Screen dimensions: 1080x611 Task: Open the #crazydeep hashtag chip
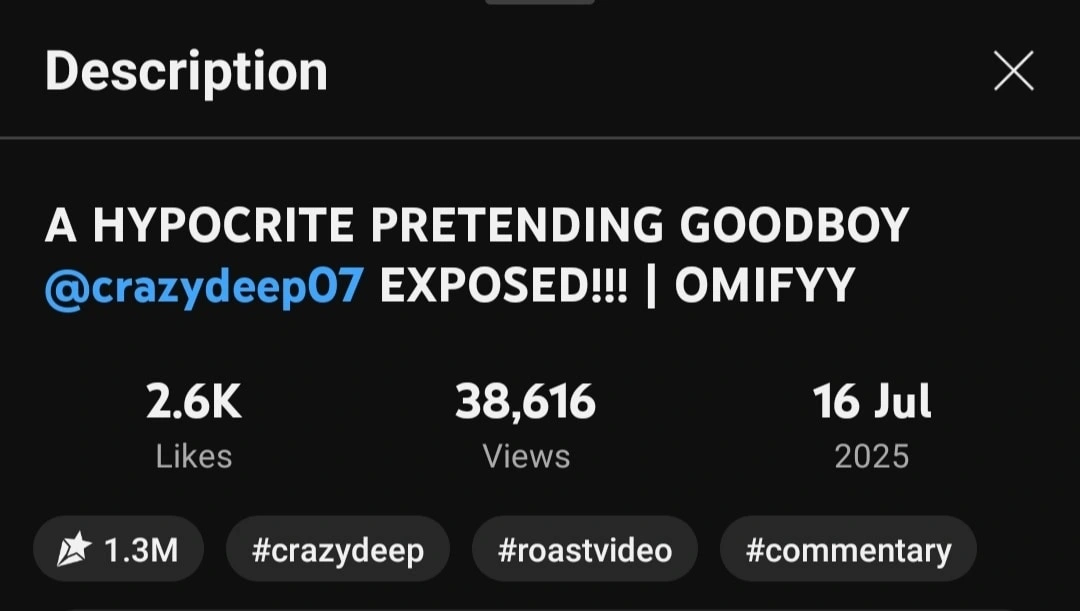pos(338,549)
